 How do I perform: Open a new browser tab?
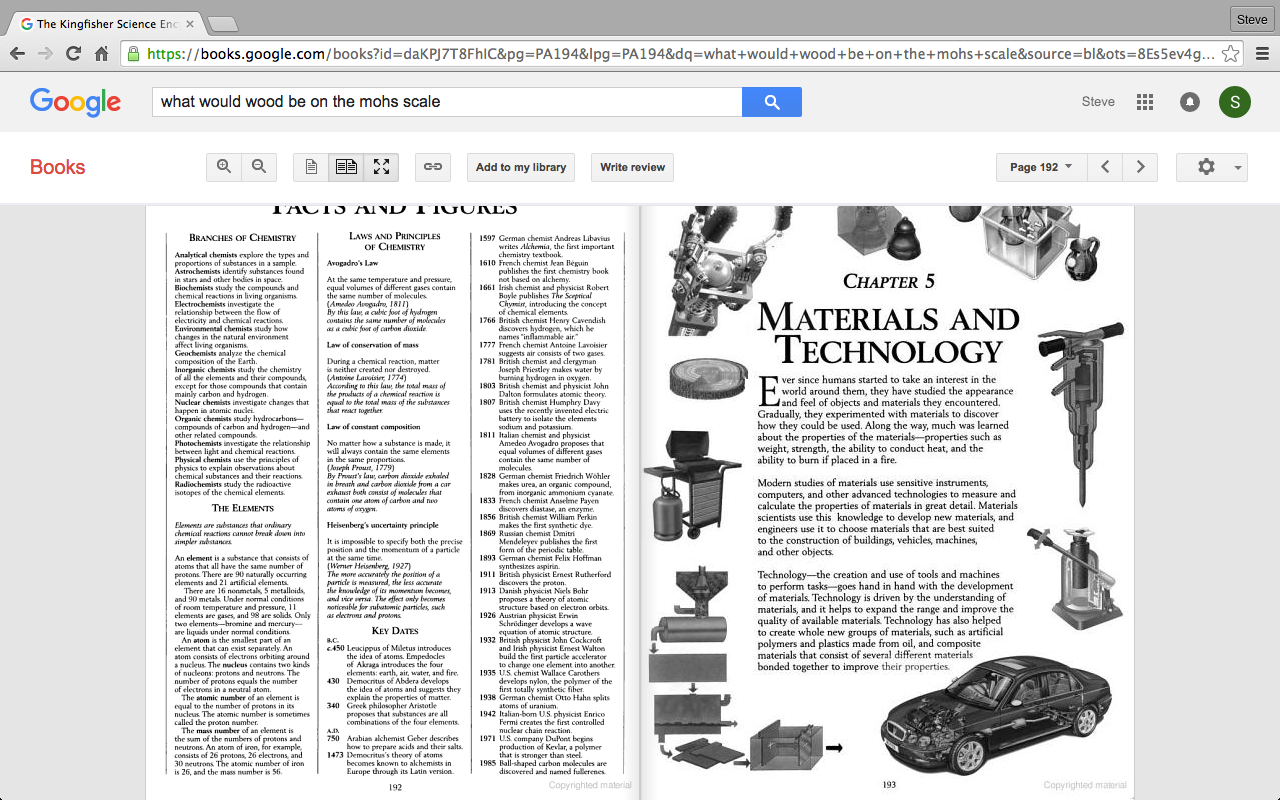pyautogui.click(x=222, y=24)
